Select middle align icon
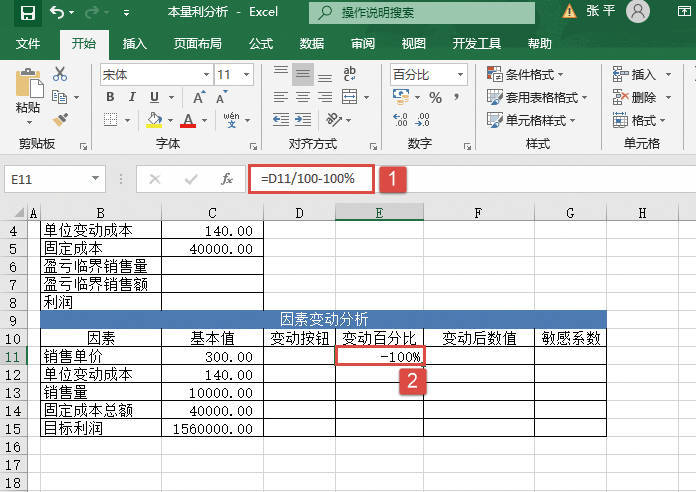The width and height of the screenshot is (696, 492). point(303,74)
